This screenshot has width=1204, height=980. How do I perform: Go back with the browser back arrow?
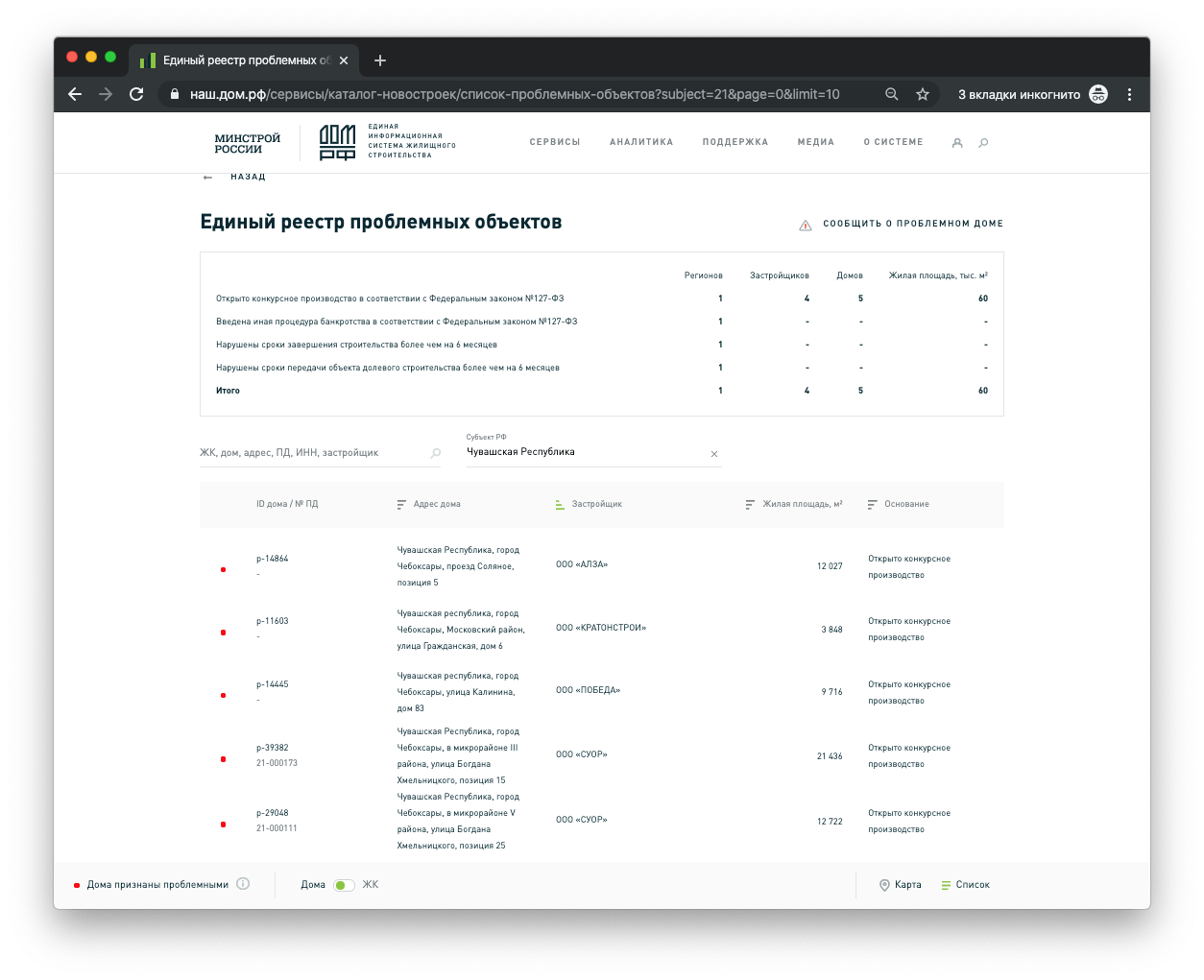(x=75, y=94)
